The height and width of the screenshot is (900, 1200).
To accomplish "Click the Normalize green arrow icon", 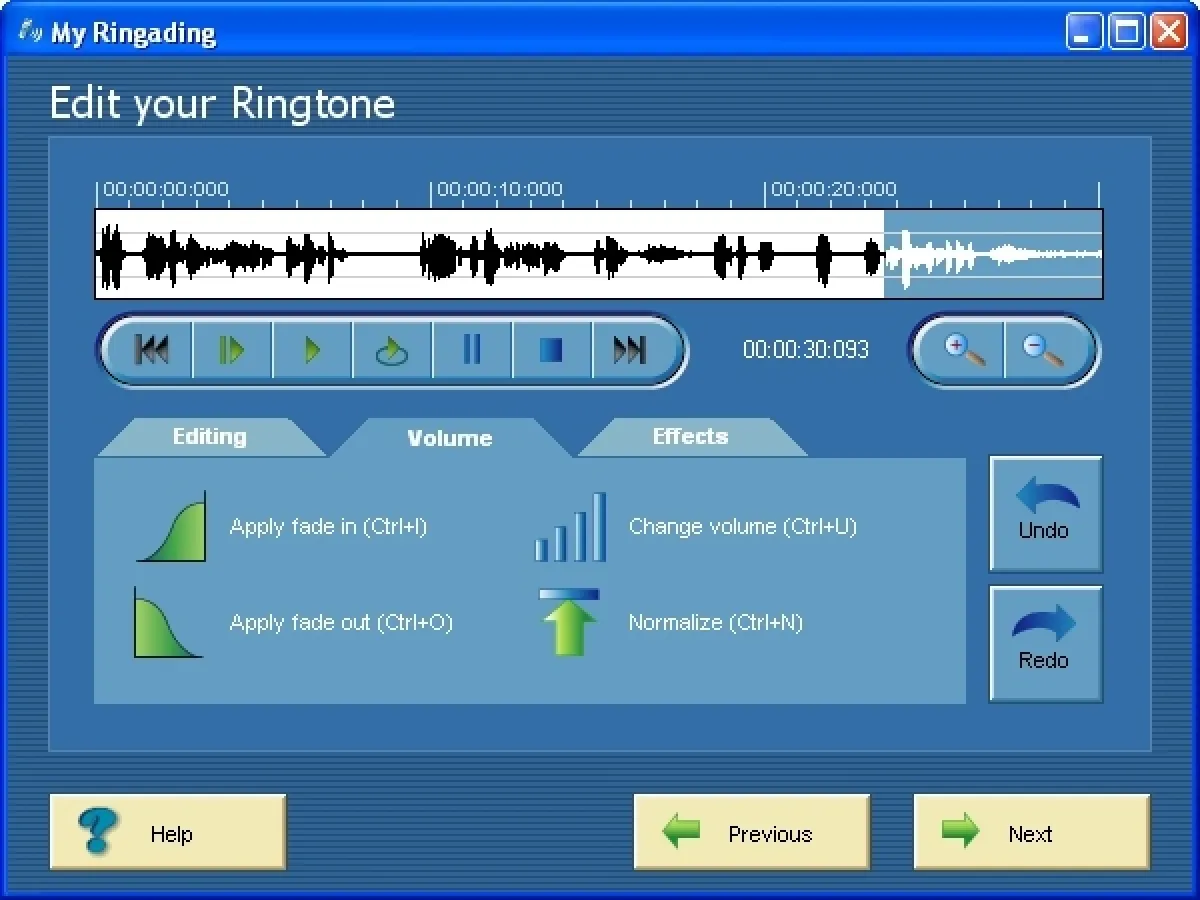I will 569,622.
